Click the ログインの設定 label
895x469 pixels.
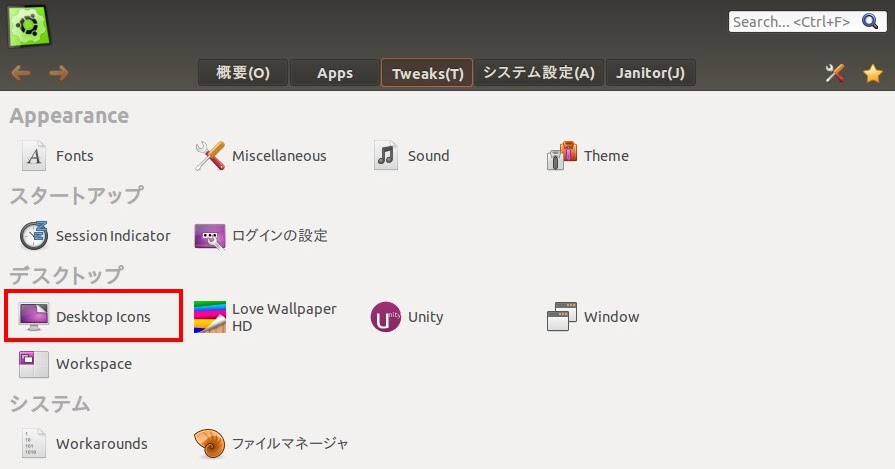pyautogui.click(x=280, y=236)
